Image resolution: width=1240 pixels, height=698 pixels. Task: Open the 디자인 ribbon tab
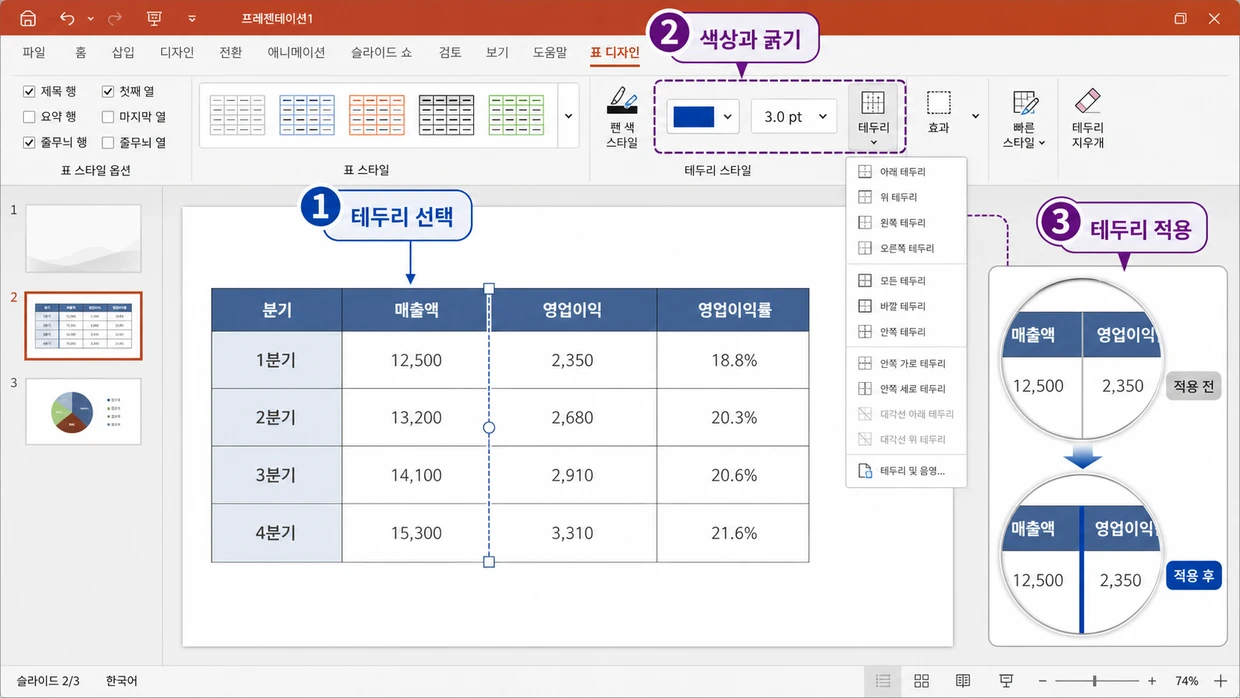click(177, 53)
